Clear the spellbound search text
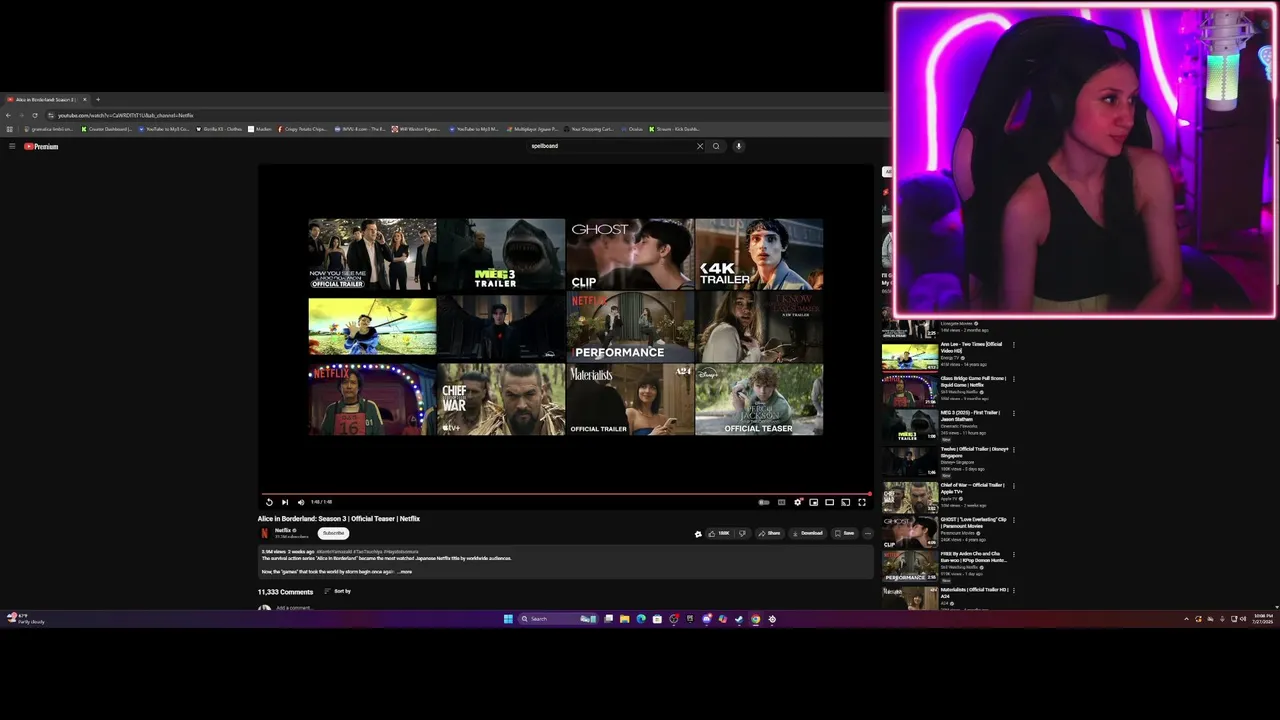This screenshot has width=1280, height=720. click(700, 146)
